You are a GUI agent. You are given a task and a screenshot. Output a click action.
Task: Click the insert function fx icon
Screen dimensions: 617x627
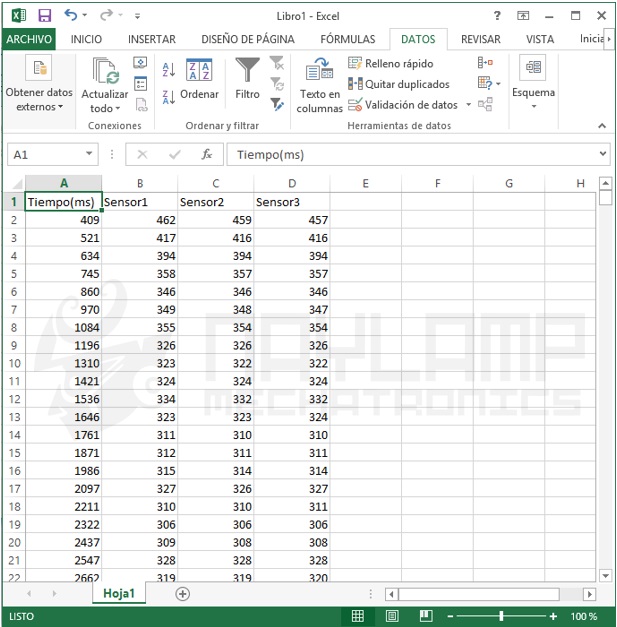[x=207, y=155]
